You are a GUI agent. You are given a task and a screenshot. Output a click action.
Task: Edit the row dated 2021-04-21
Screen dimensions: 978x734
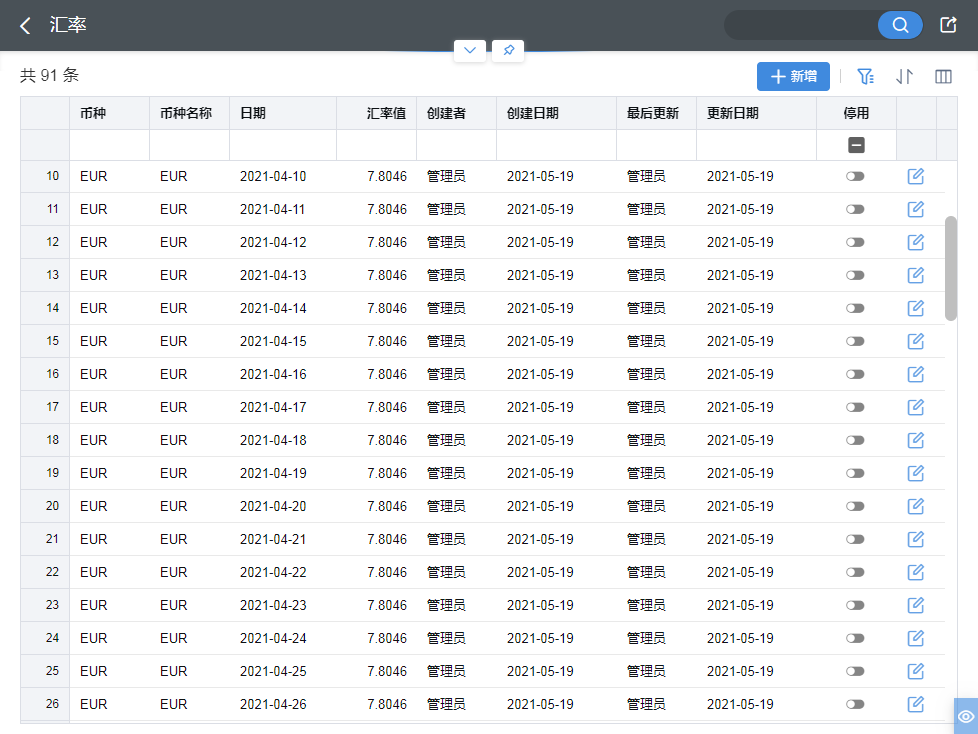(x=916, y=539)
